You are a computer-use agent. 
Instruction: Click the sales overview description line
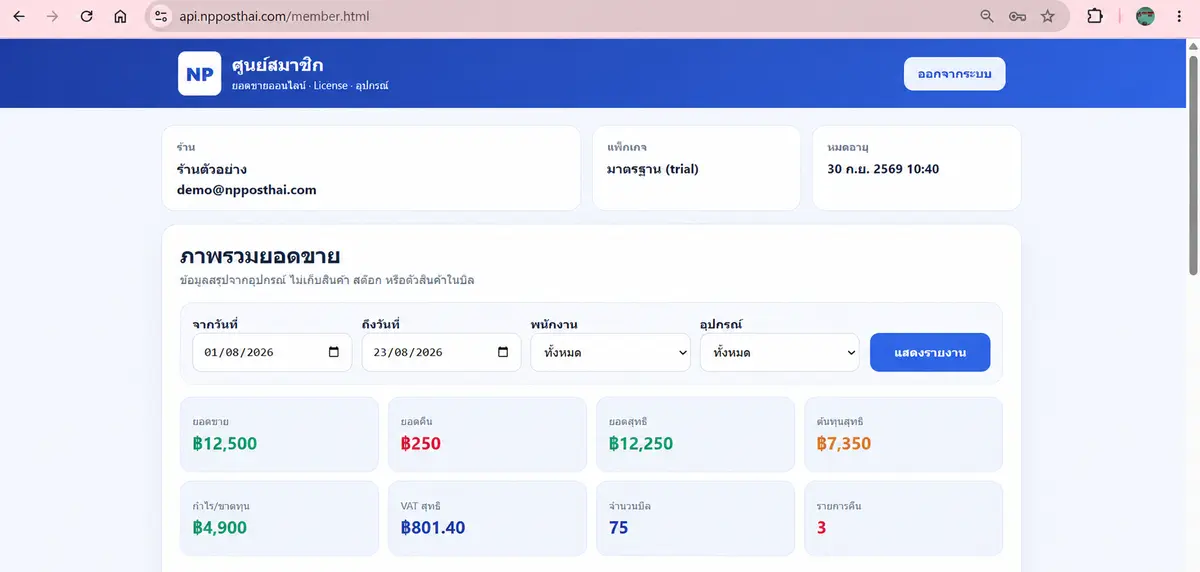(x=326, y=280)
